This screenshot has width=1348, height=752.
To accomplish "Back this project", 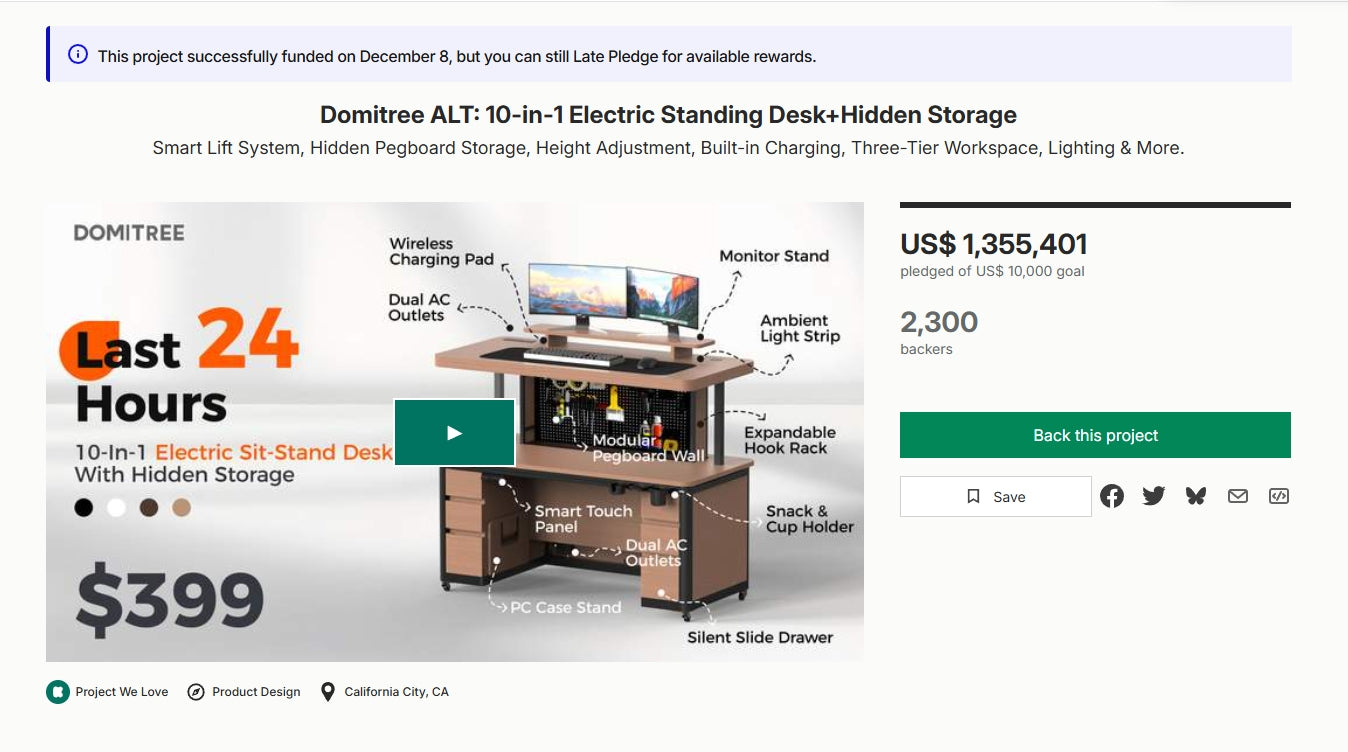I will pyautogui.click(x=1095, y=435).
